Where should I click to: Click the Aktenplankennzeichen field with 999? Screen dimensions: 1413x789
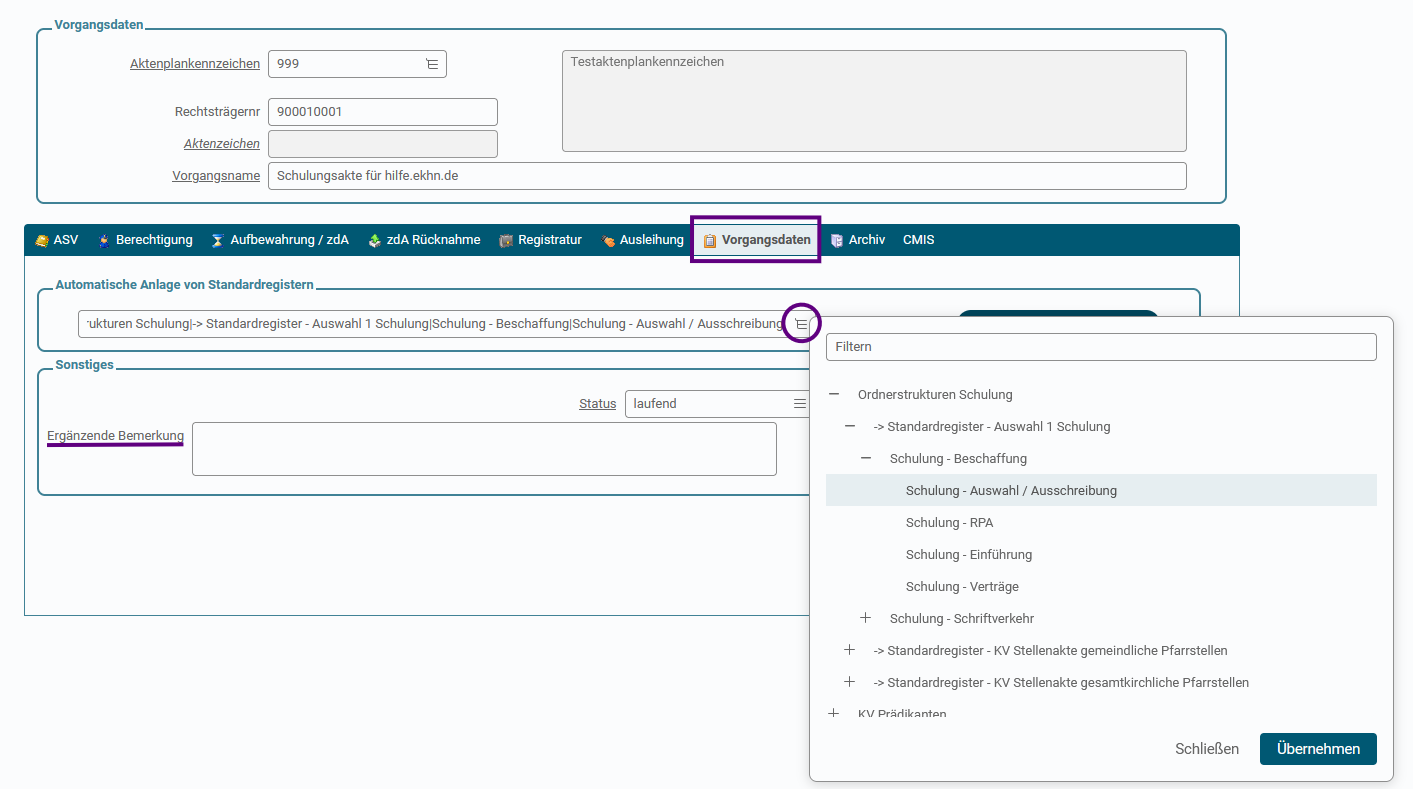(357, 64)
